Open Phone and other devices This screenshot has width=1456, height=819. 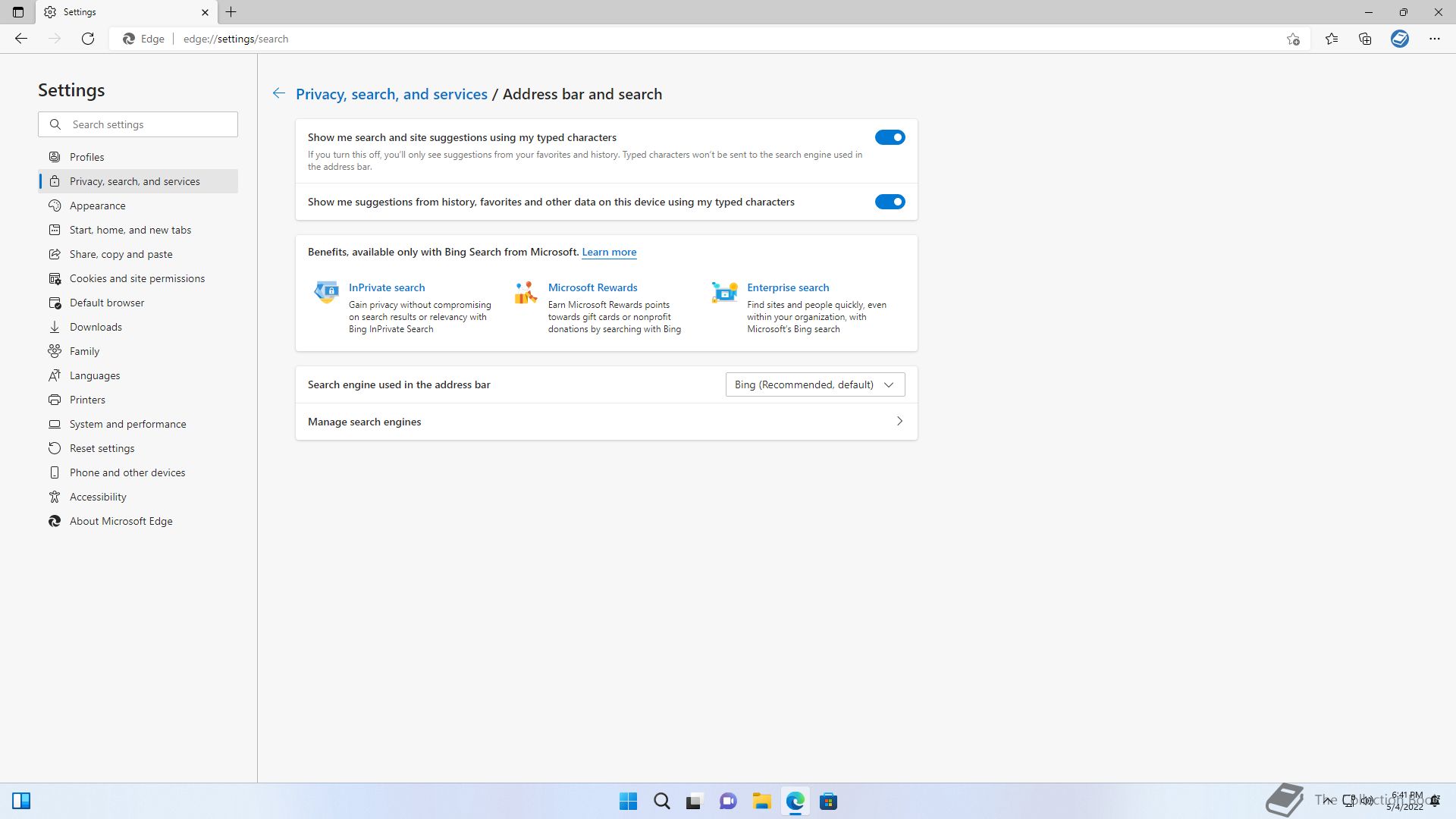[138, 472]
